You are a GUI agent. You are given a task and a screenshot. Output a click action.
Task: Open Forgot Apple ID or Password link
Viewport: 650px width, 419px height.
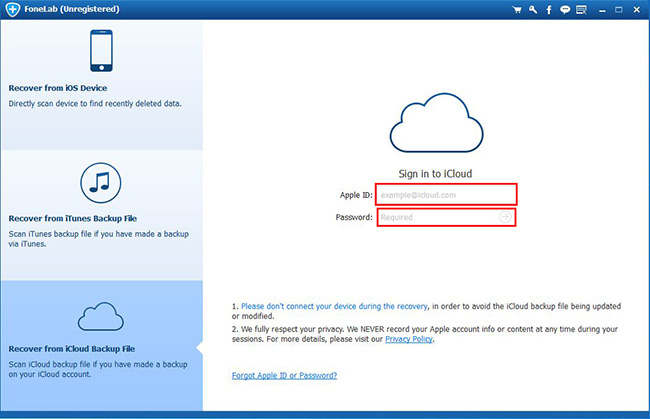284,375
